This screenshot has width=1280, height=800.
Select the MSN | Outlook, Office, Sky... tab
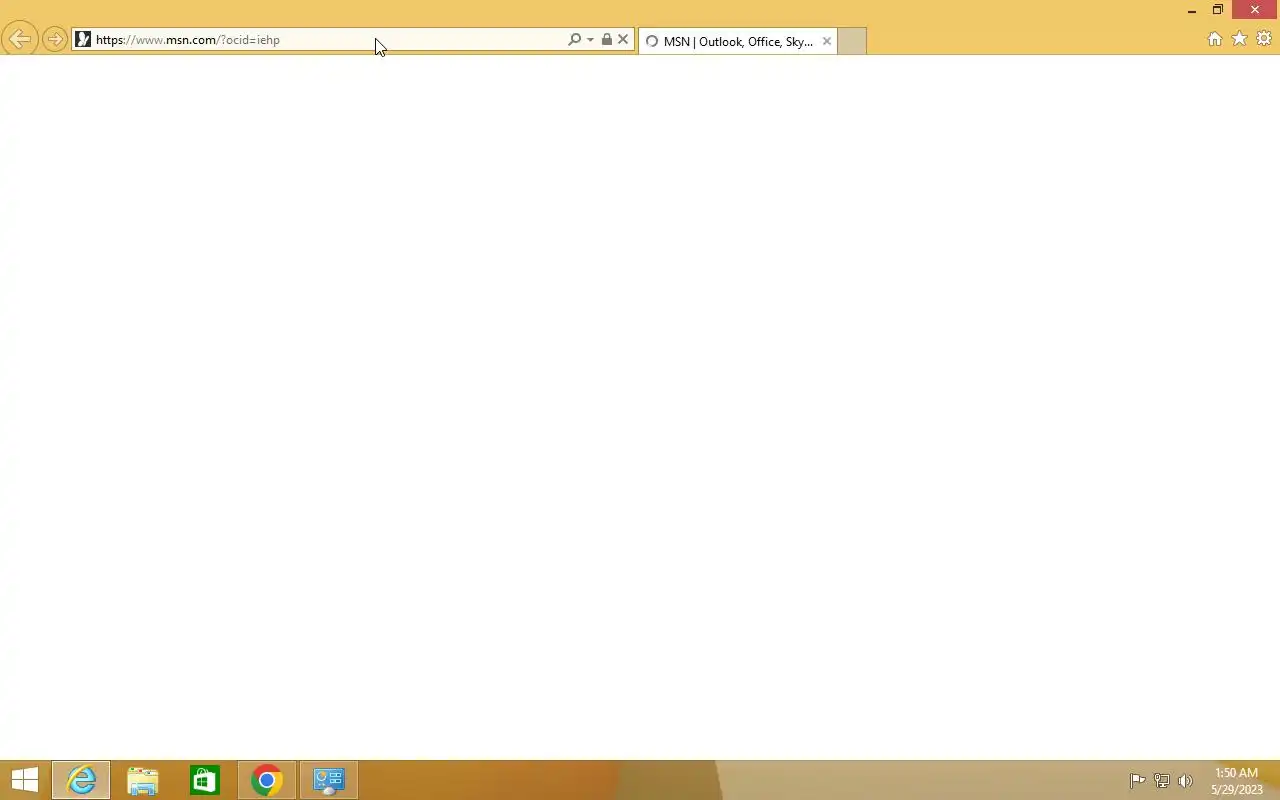pos(738,41)
